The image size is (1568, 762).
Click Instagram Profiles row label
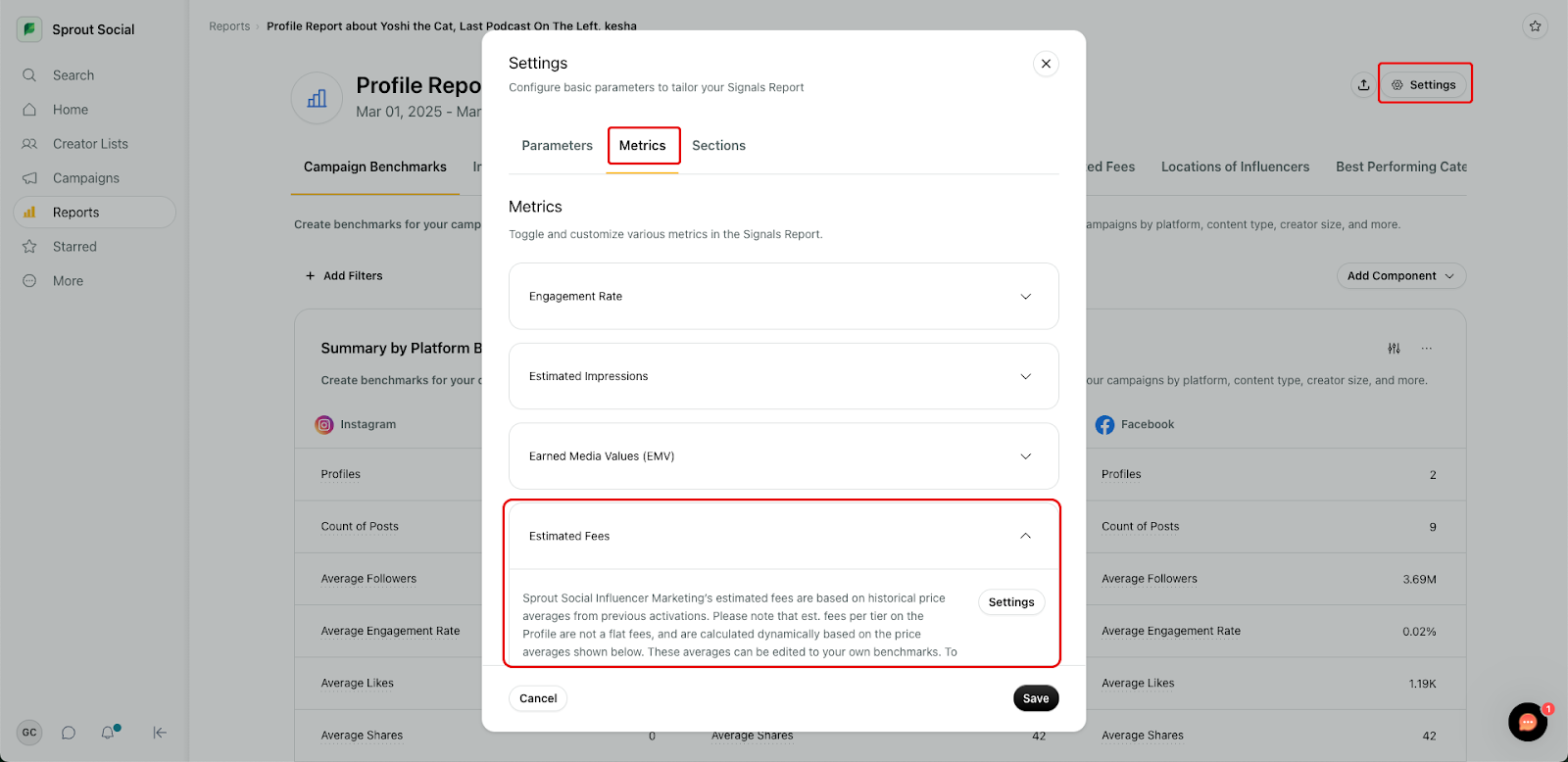point(341,475)
